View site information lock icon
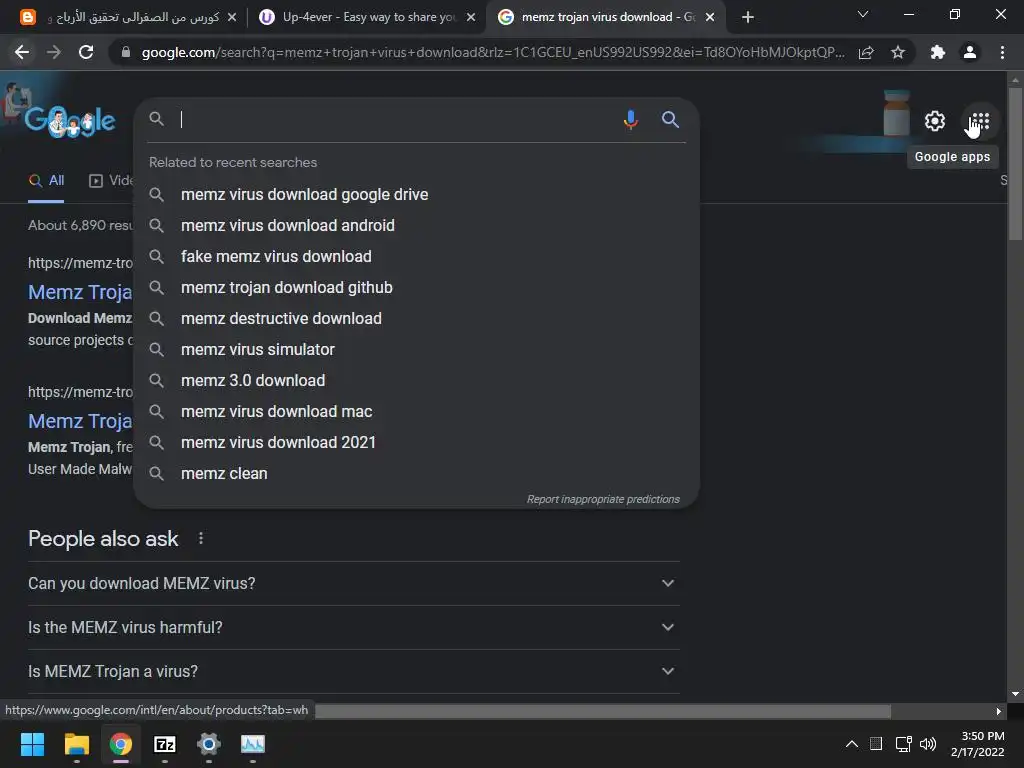This screenshot has width=1024, height=768. click(126, 52)
